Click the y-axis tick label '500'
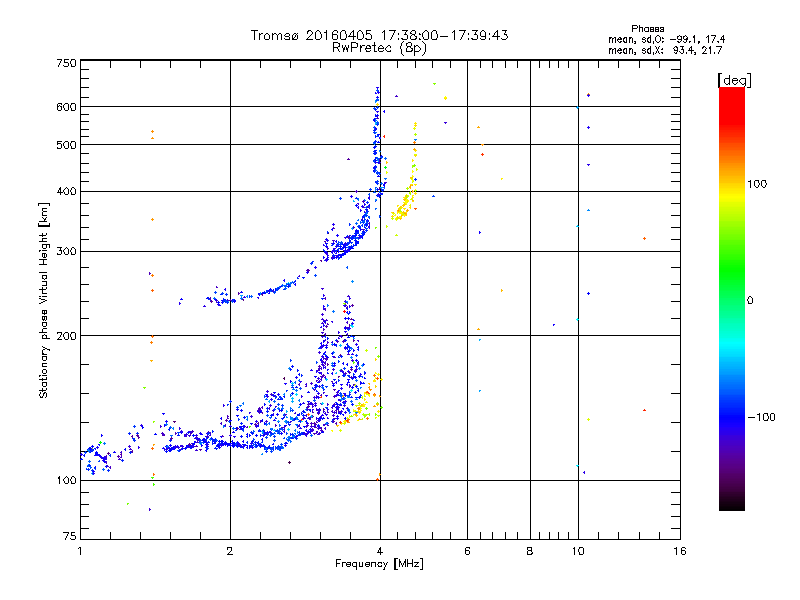The width and height of the screenshot is (800, 600). (x=66, y=145)
